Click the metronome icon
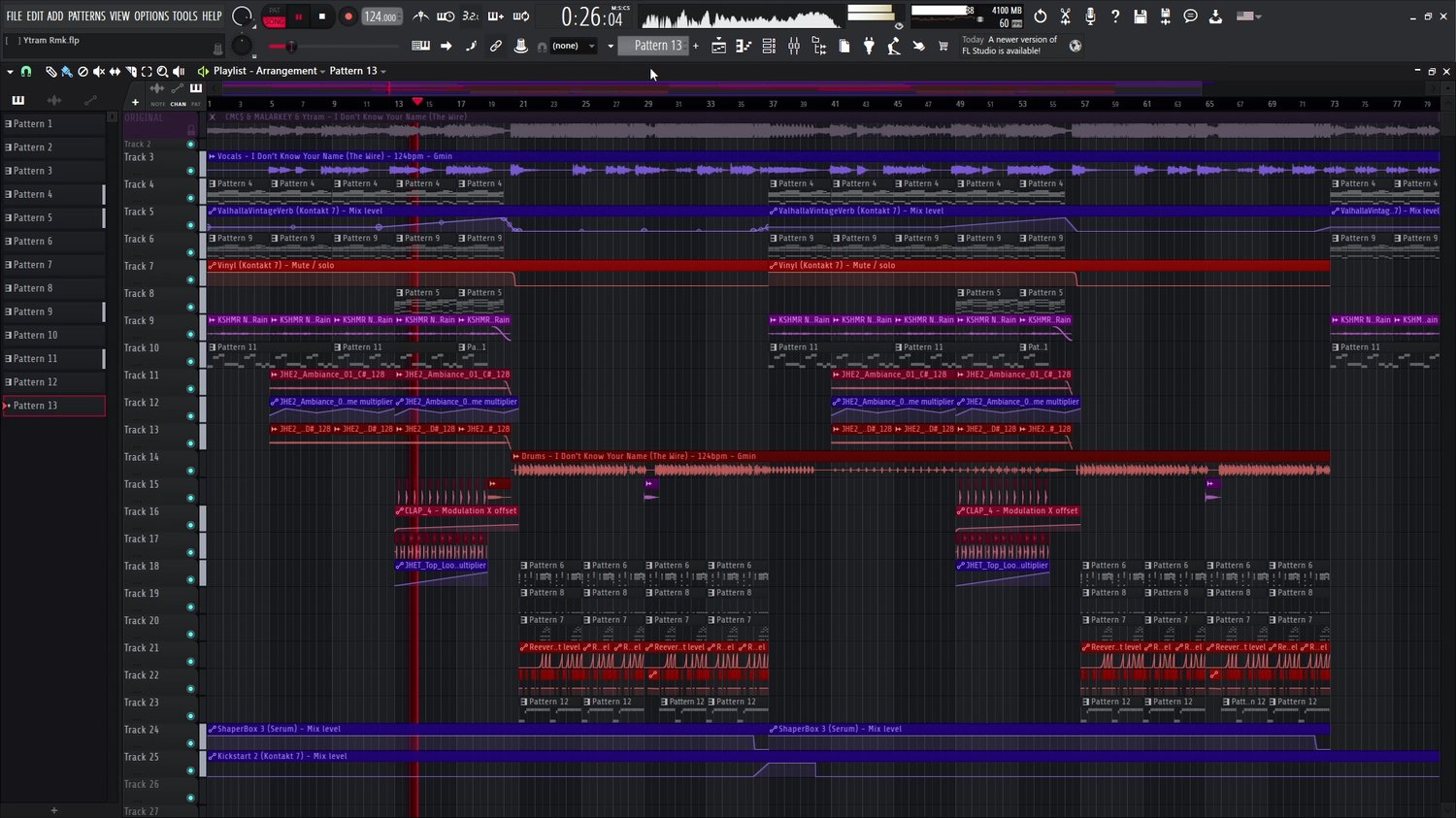This screenshot has height=818, width=1456. coord(420,16)
